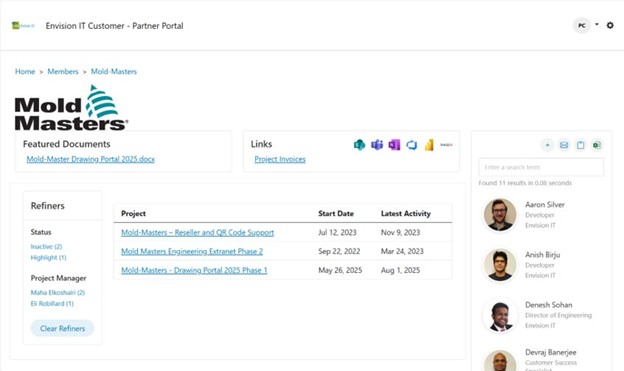The height and width of the screenshot is (371, 624).
Task: Select the name Devraj Banerjee
Action: pyautogui.click(x=551, y=352)
